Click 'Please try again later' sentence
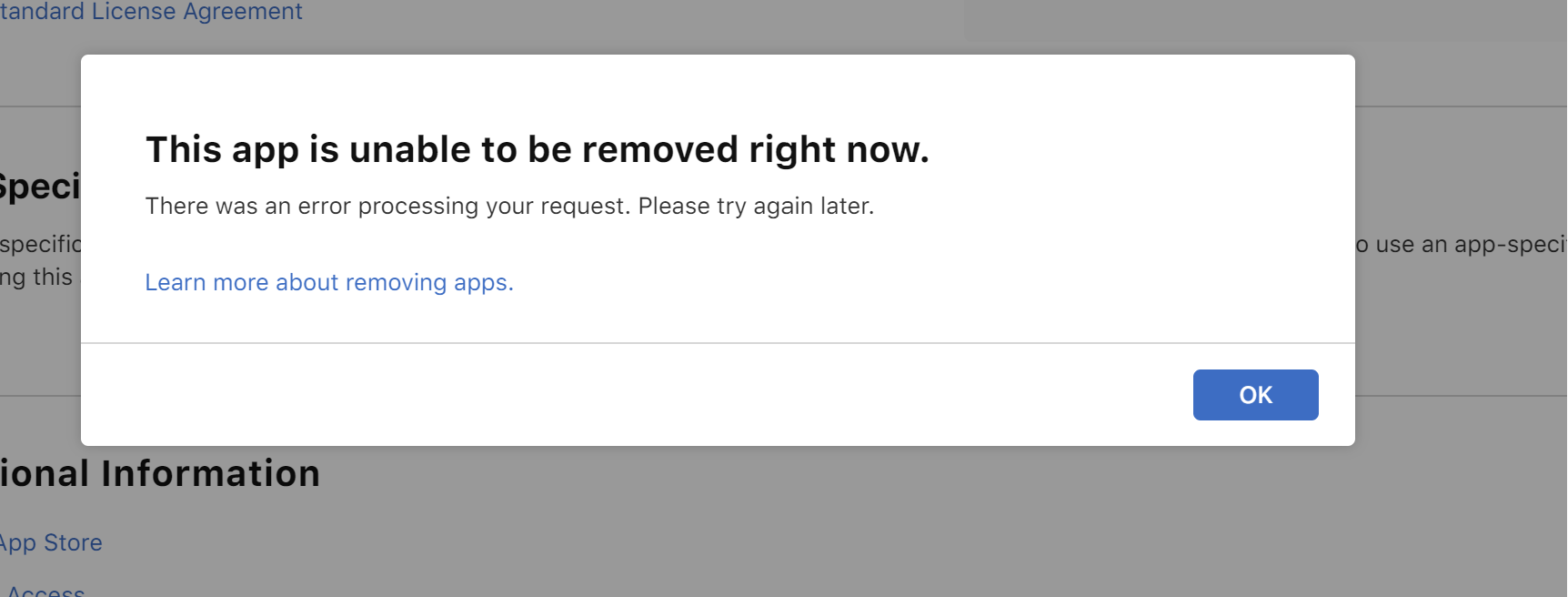Image resolution: width=1568 pixels, height=597 pixels. click(x=756, y=207)
